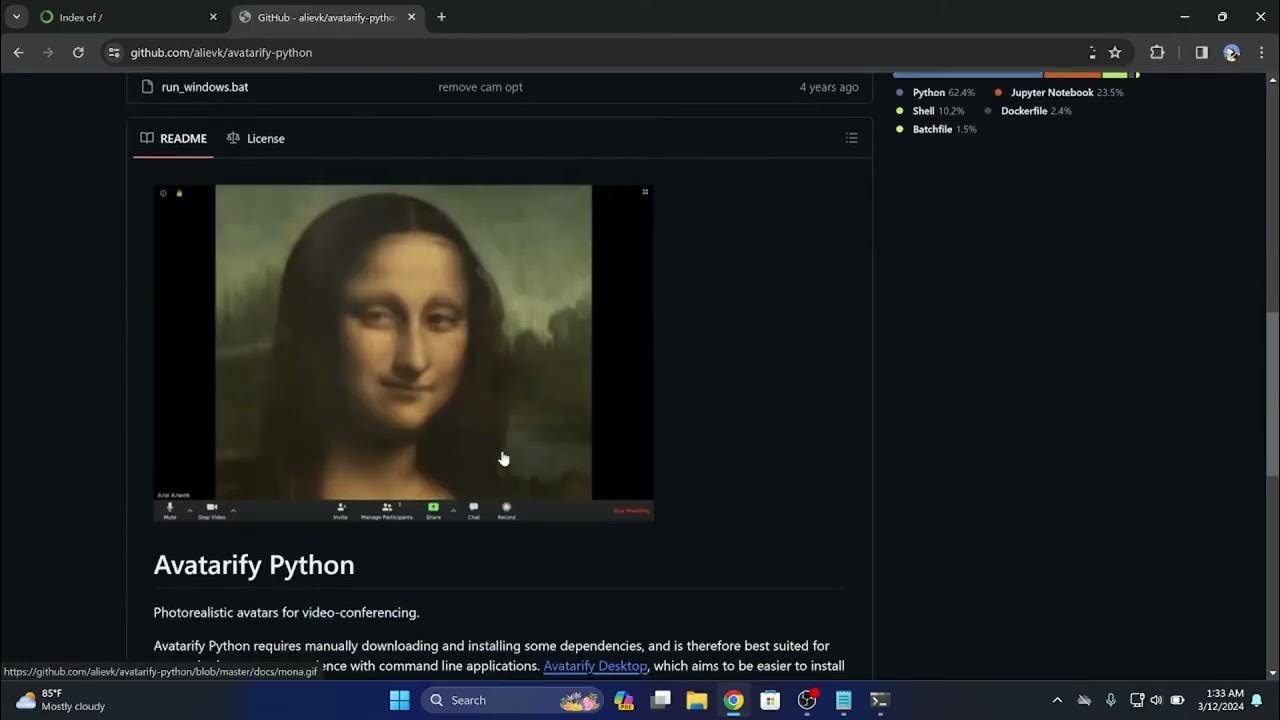Viewport: 1280px width, 720px height.
Task: Open Copilot from the taskbar
Action: (624, 700)
